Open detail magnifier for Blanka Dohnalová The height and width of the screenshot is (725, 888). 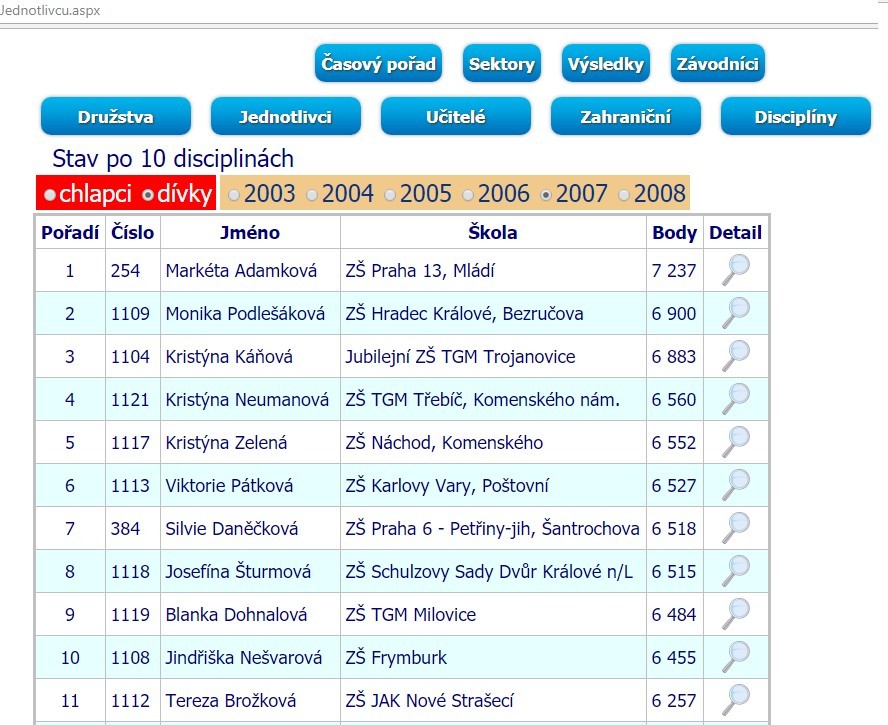click(736, 615)
